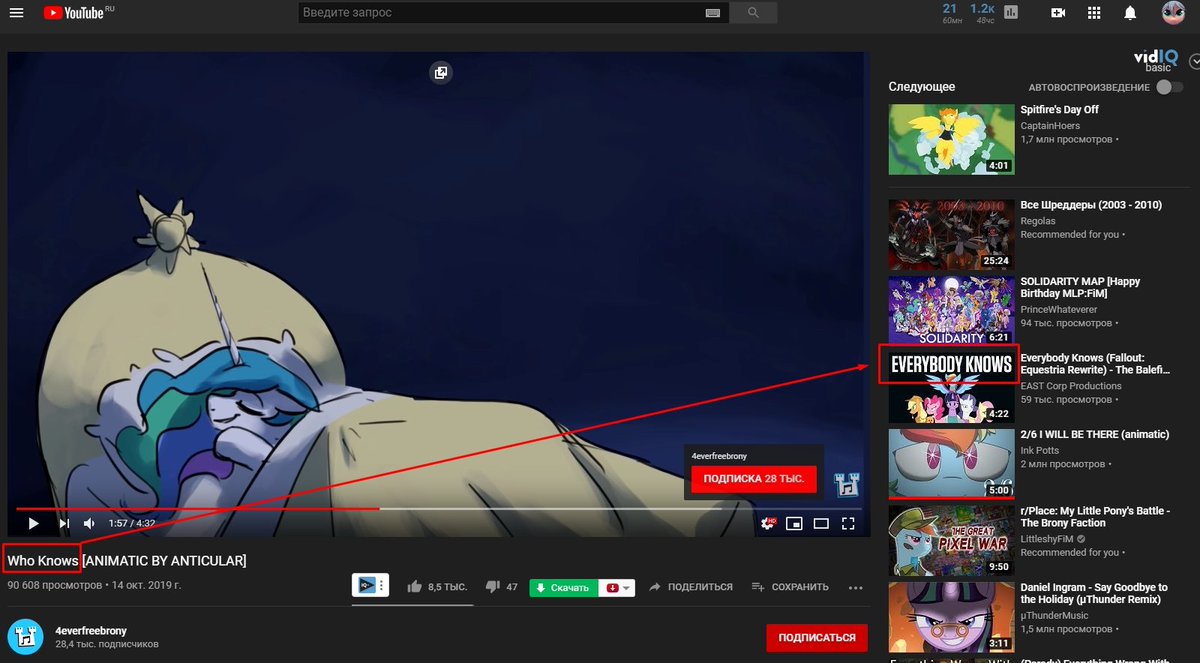Open the account avatar menu

pyautogui.click(x=1173, y=13)
